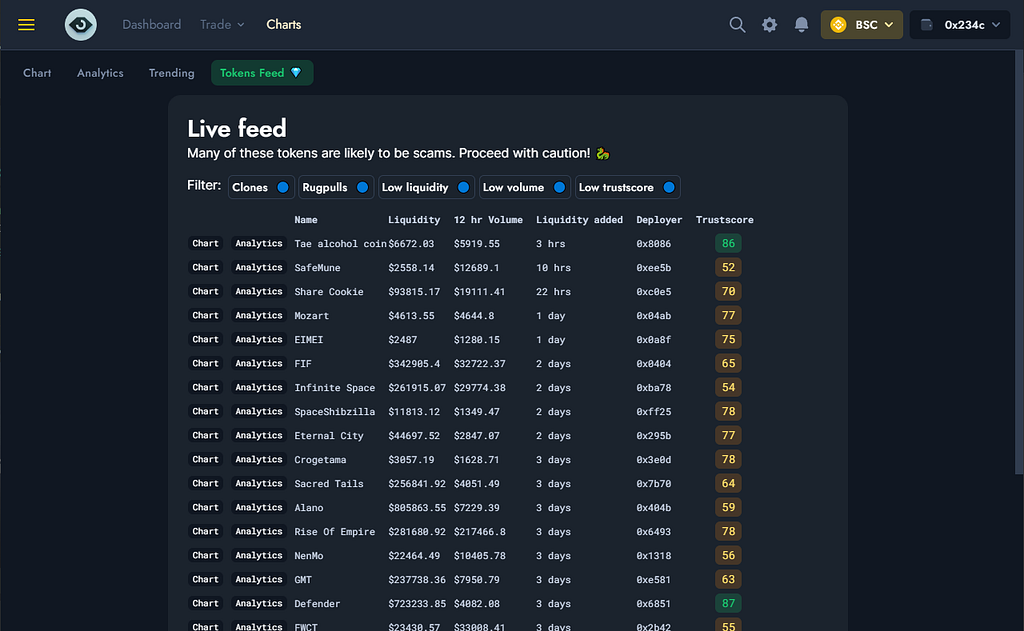Image resolution: width=1024 pixels, height=631 pixels.
Task: Switch to the Trending tab
Action: coord(172,73)
